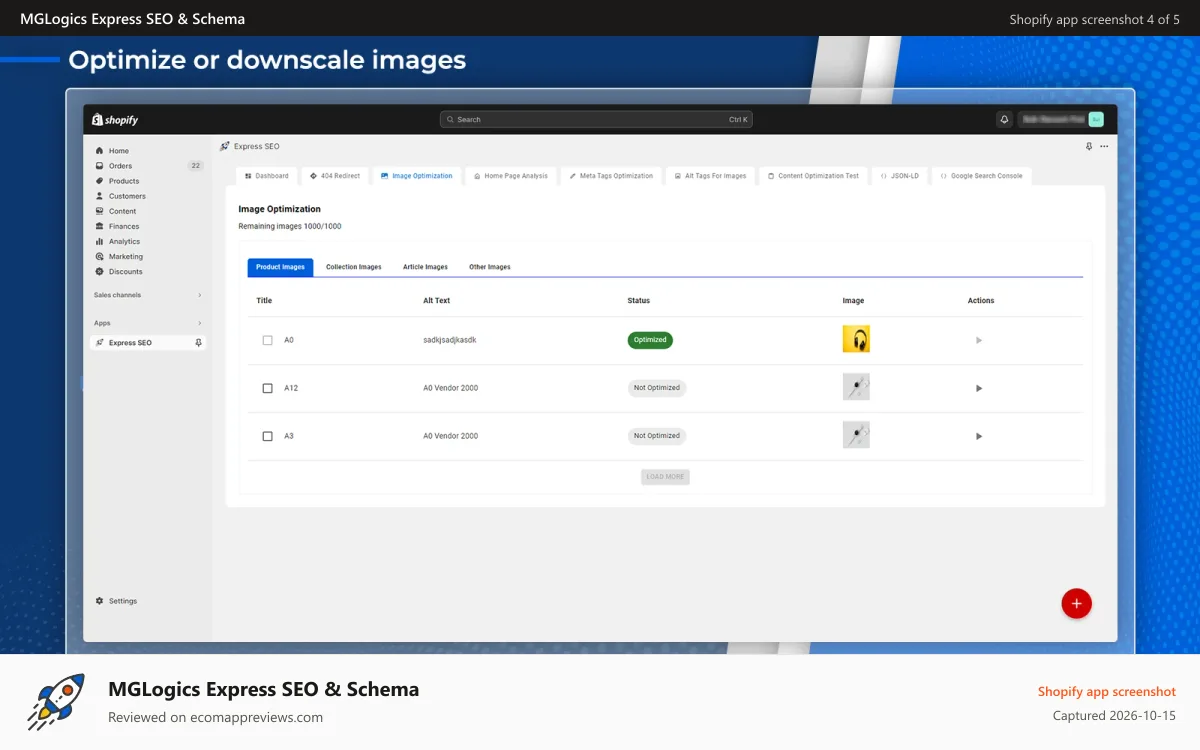The height and width of the screenshot is (750, 1200).
Task: Click the Orders count badge 22
Action: point(195,166)
